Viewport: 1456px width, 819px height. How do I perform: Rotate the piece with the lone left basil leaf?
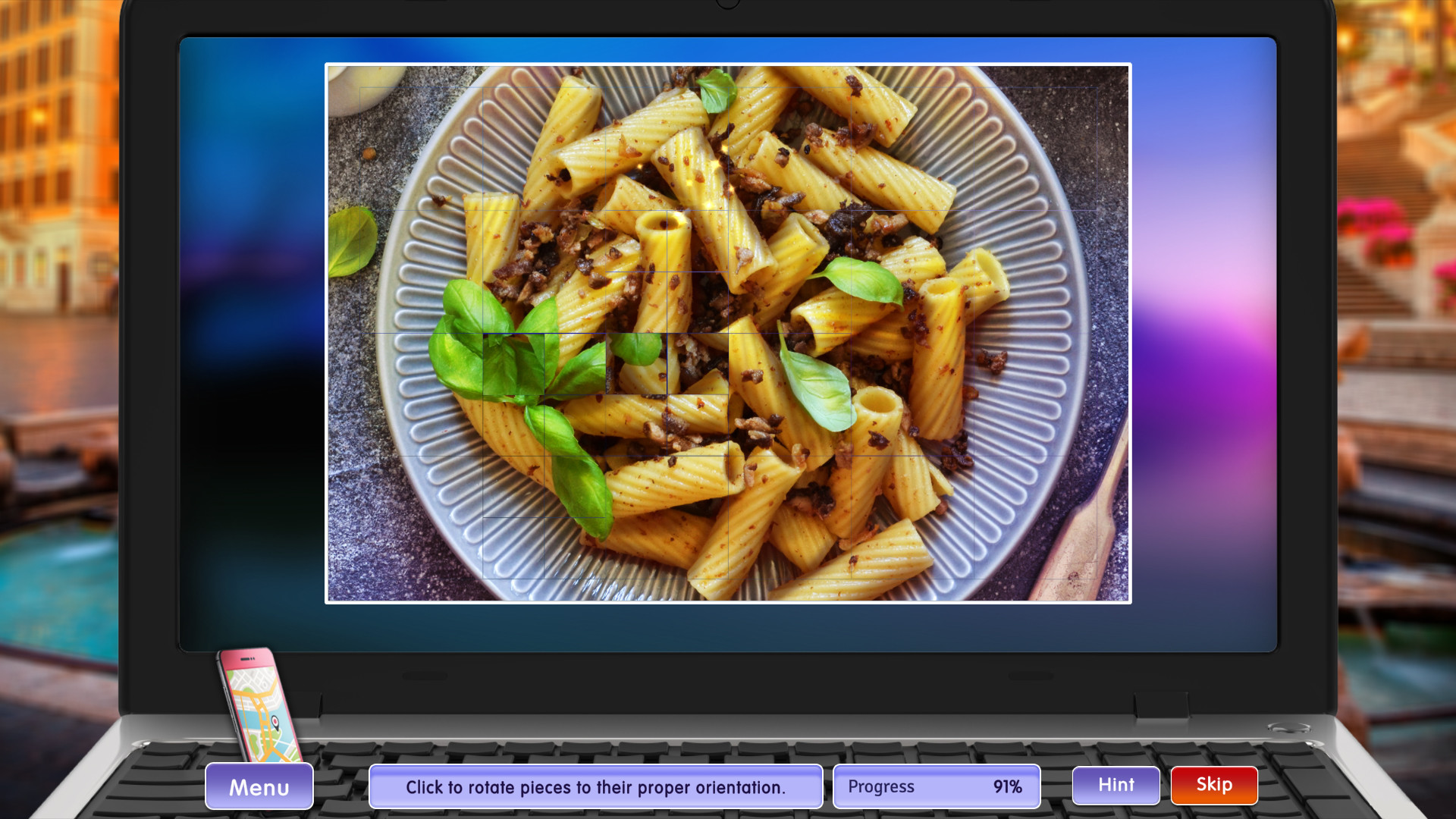tap(353, 243)
